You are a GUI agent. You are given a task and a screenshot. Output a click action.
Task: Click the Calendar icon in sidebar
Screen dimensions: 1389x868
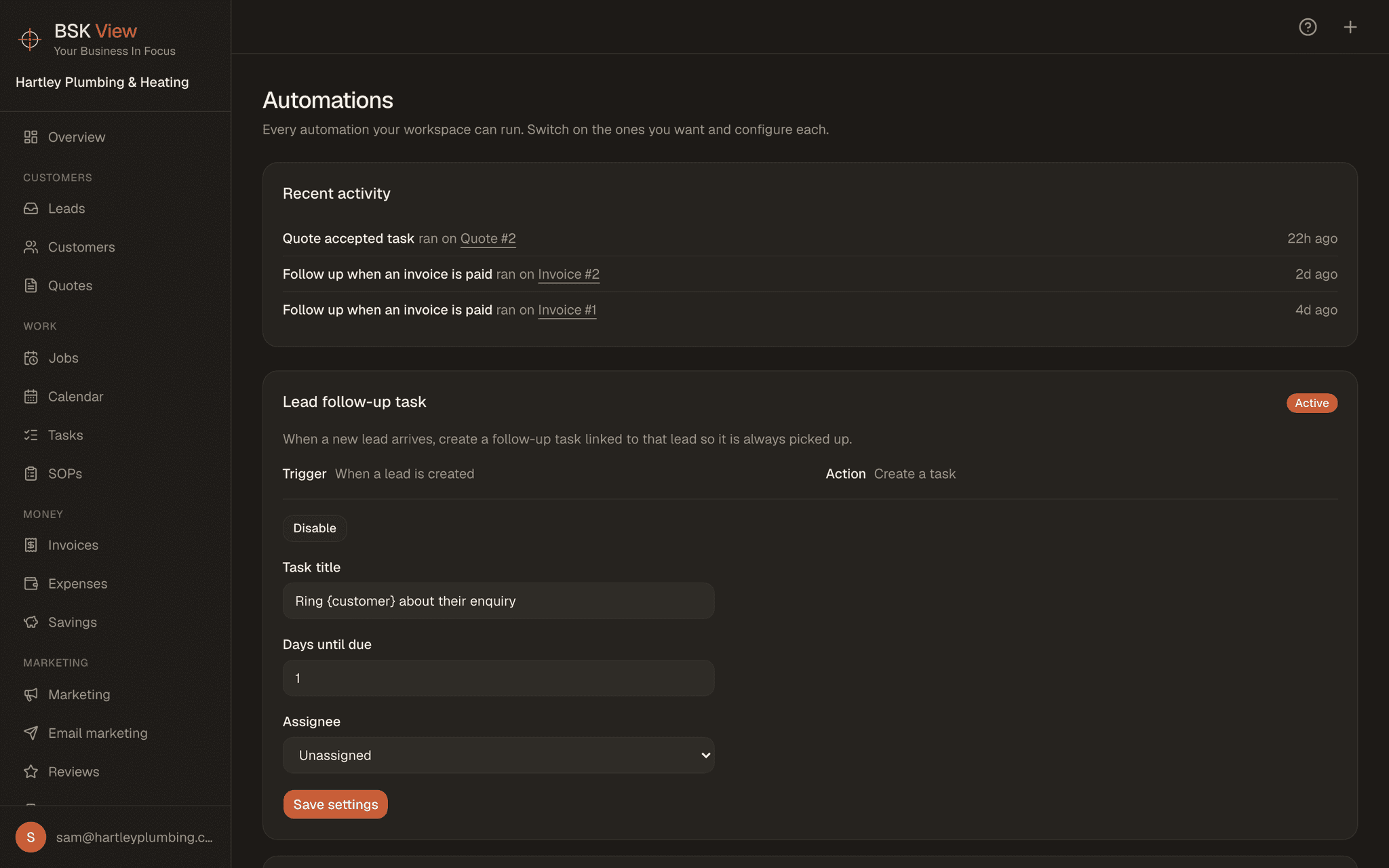point(31,397)
